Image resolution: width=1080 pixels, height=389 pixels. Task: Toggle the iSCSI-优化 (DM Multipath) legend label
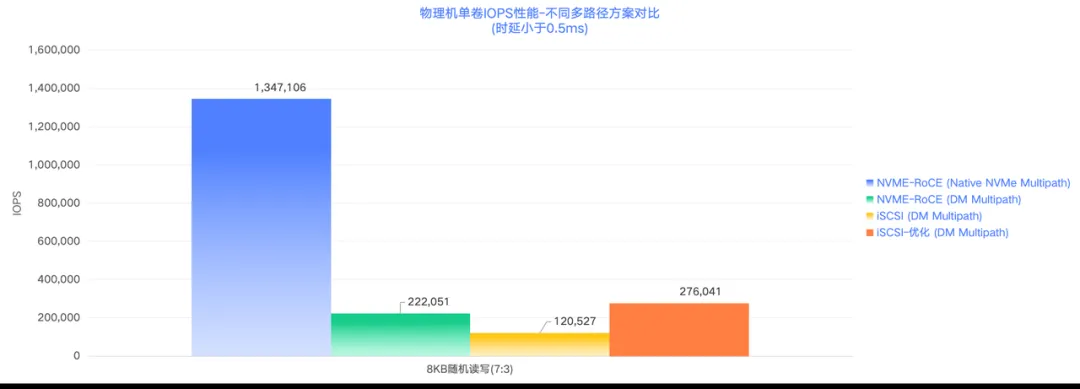point(942,233)
